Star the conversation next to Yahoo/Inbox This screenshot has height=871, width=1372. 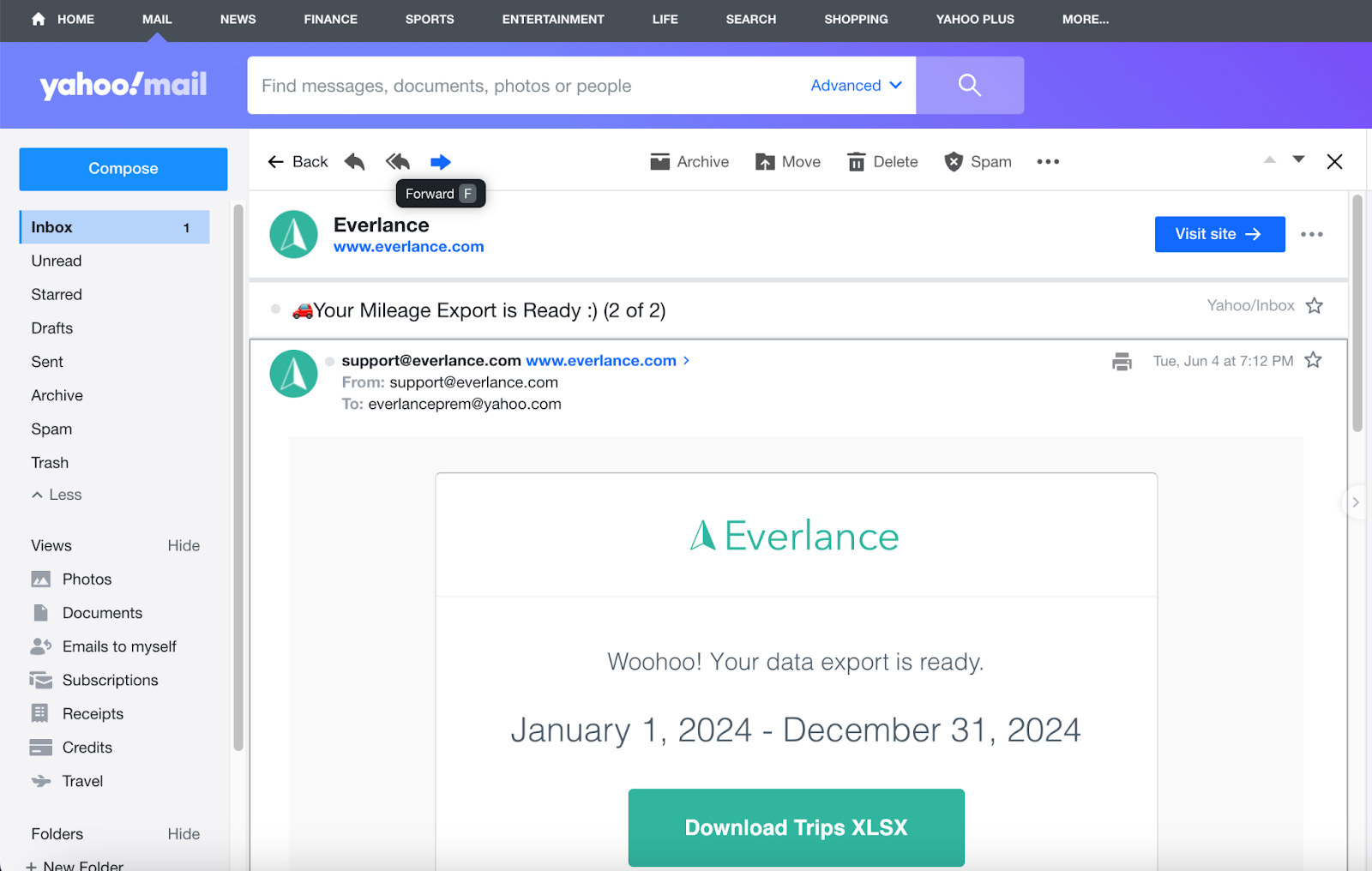point(1314,306)
